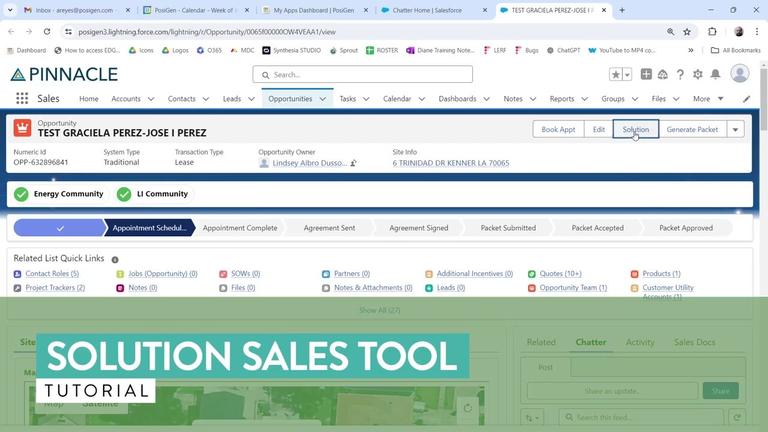Open the Synthesia STUDIO bookmark
This screenshot has width=768, height=432.
(x=292, y=50)
